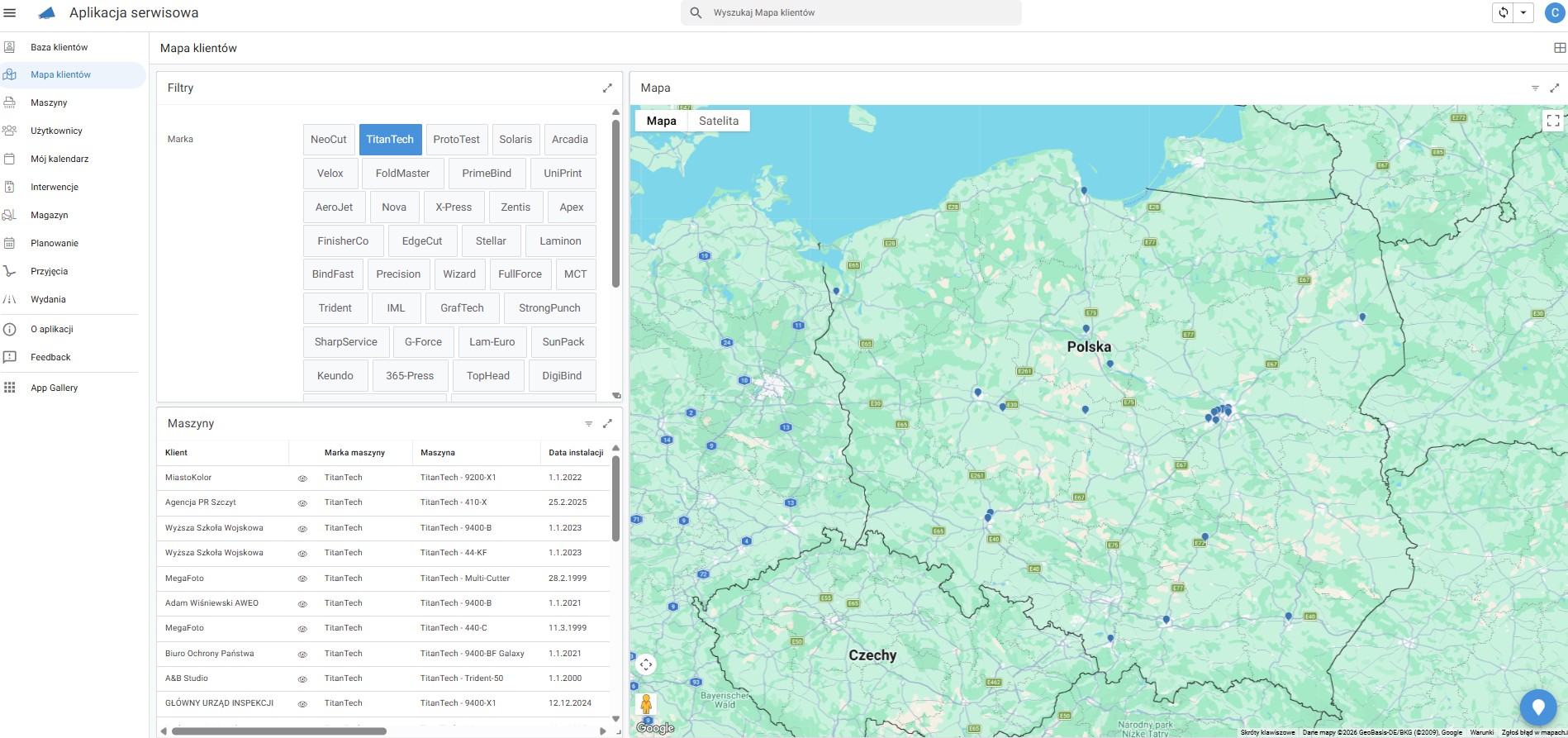Sort by Data instalacji column header
Viewport: 1568px width, 738px height.
(x=576, y=453)
